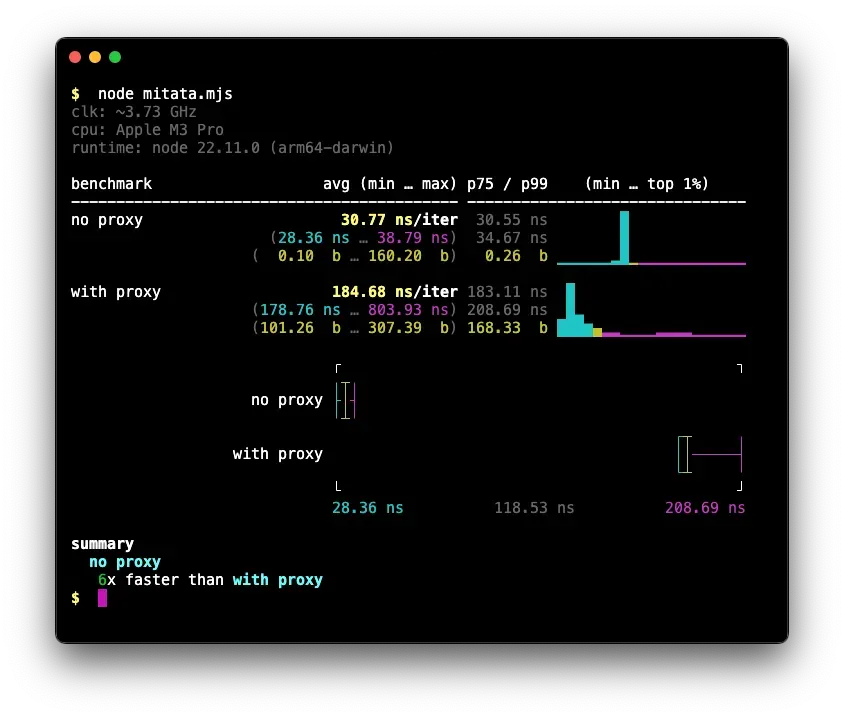Screen dimensions: 844x717
Task: Click the green maximize traffic light
Action: (114, 57)
